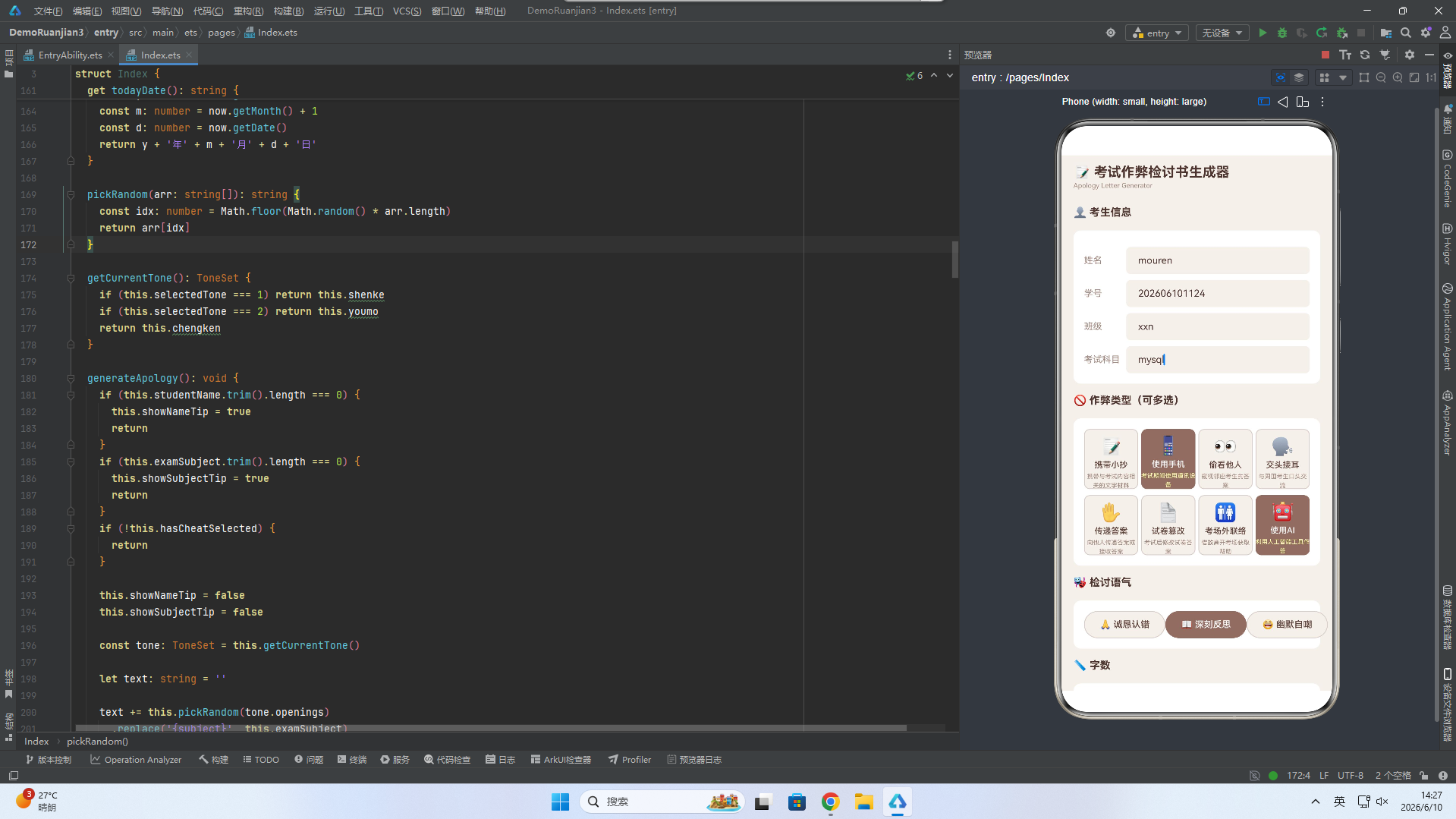Viewport: 1456px width, 819px height.
Task: Start debugging with the green bug icon
Action: click(1282, 33)
